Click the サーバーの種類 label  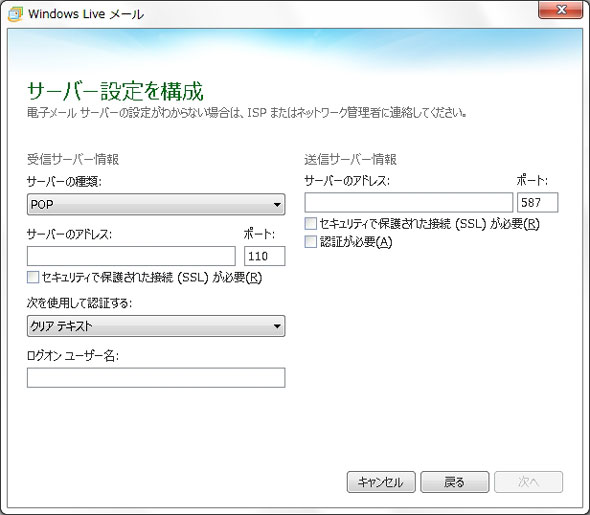[64, 182]
